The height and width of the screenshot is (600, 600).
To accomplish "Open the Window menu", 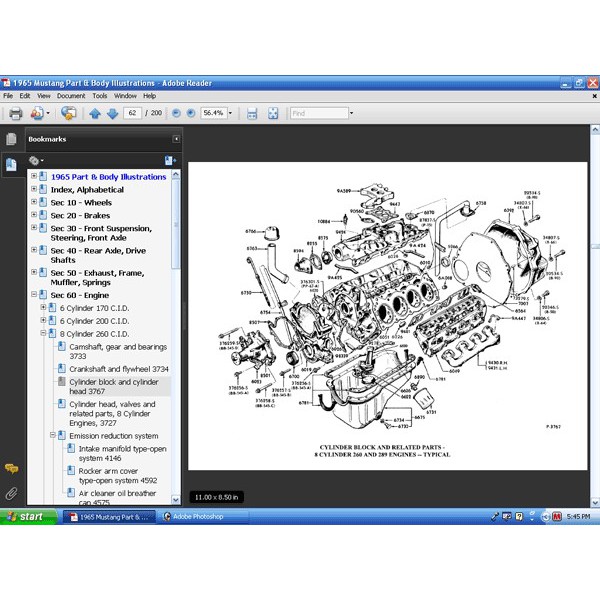I will click(125, 96).
